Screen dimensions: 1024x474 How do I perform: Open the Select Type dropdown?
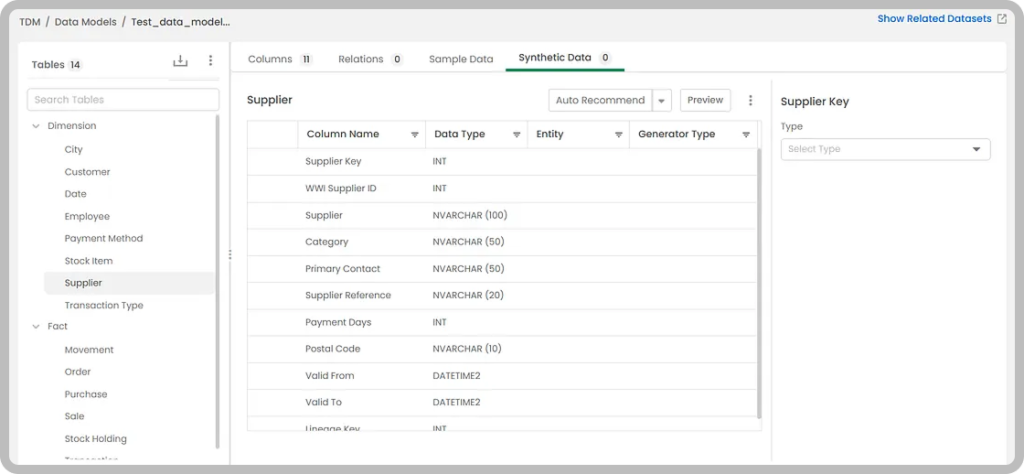(886, 149)
